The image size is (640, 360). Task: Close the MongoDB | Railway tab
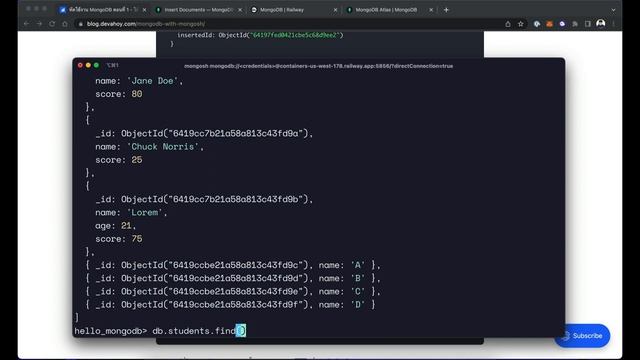pyautogui.click(x=336, y=10)
